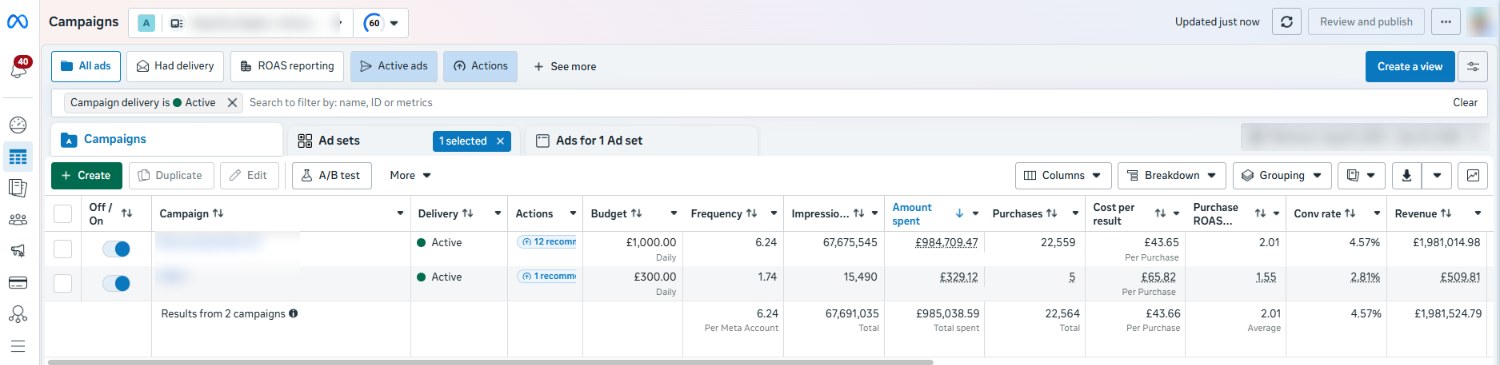This screenshot has height=365, width=1500.
Task: Click the export download icon
Action: coord(1406,175)
